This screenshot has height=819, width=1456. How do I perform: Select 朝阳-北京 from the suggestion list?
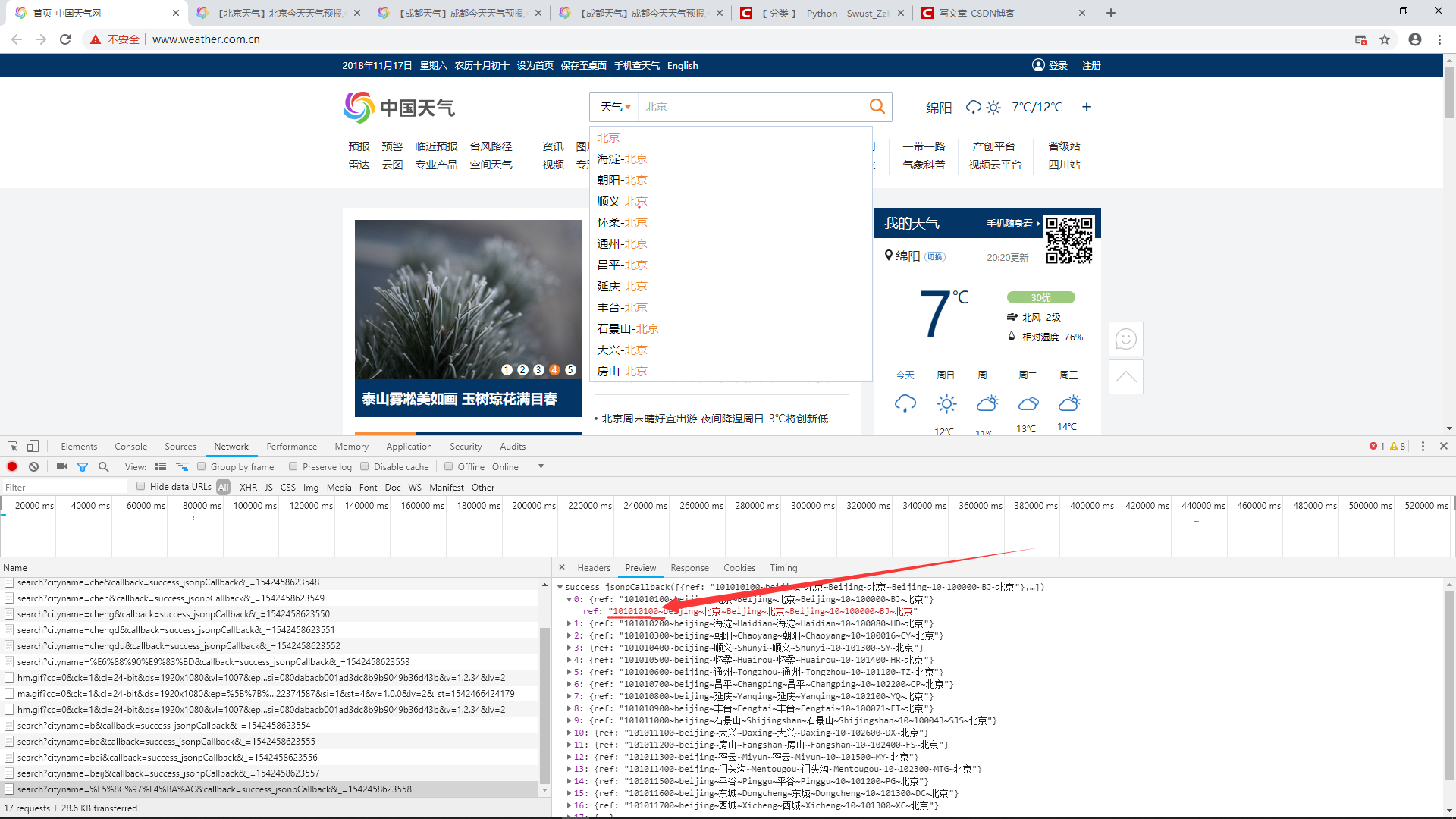621,180
